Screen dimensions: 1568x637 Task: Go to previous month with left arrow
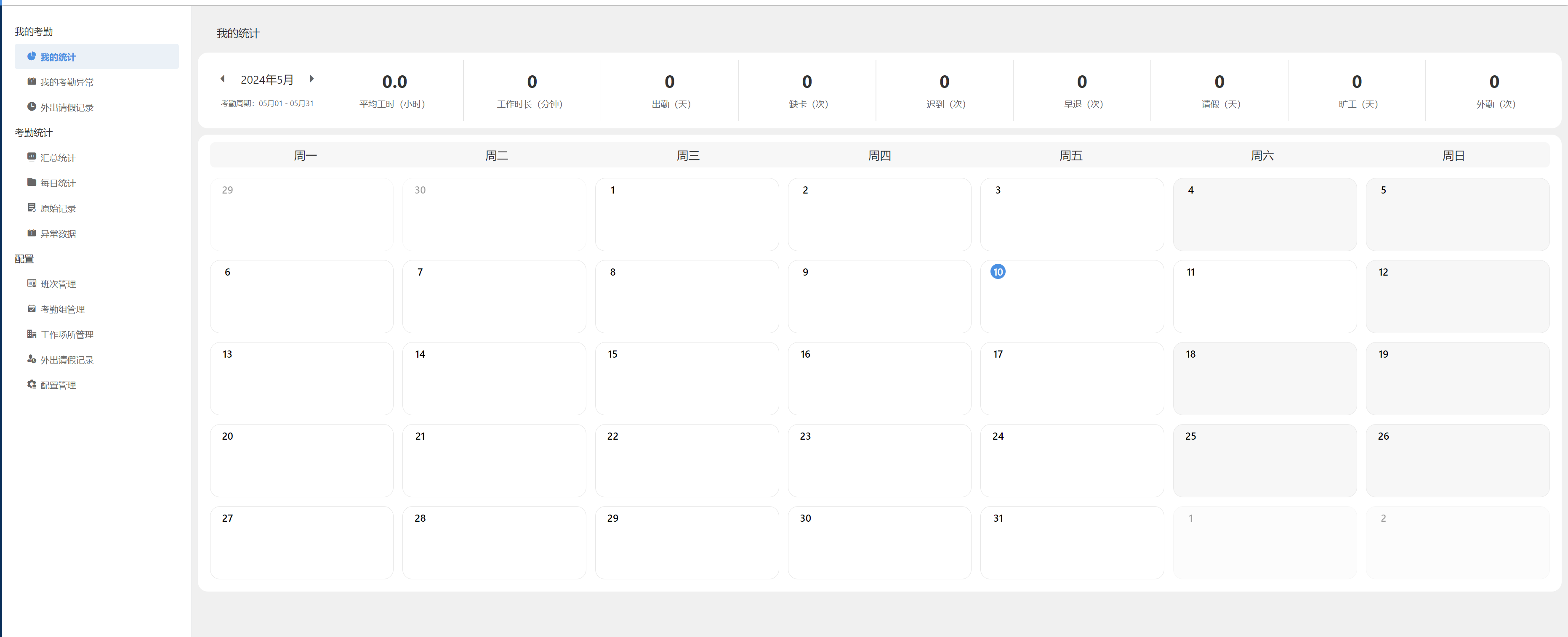click(x=223, y=79)
